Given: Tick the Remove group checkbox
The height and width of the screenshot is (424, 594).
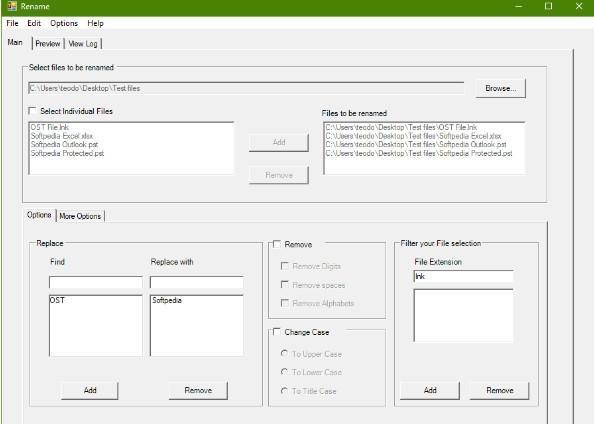Looking at the screenshot, I should (x=277, y=244).
